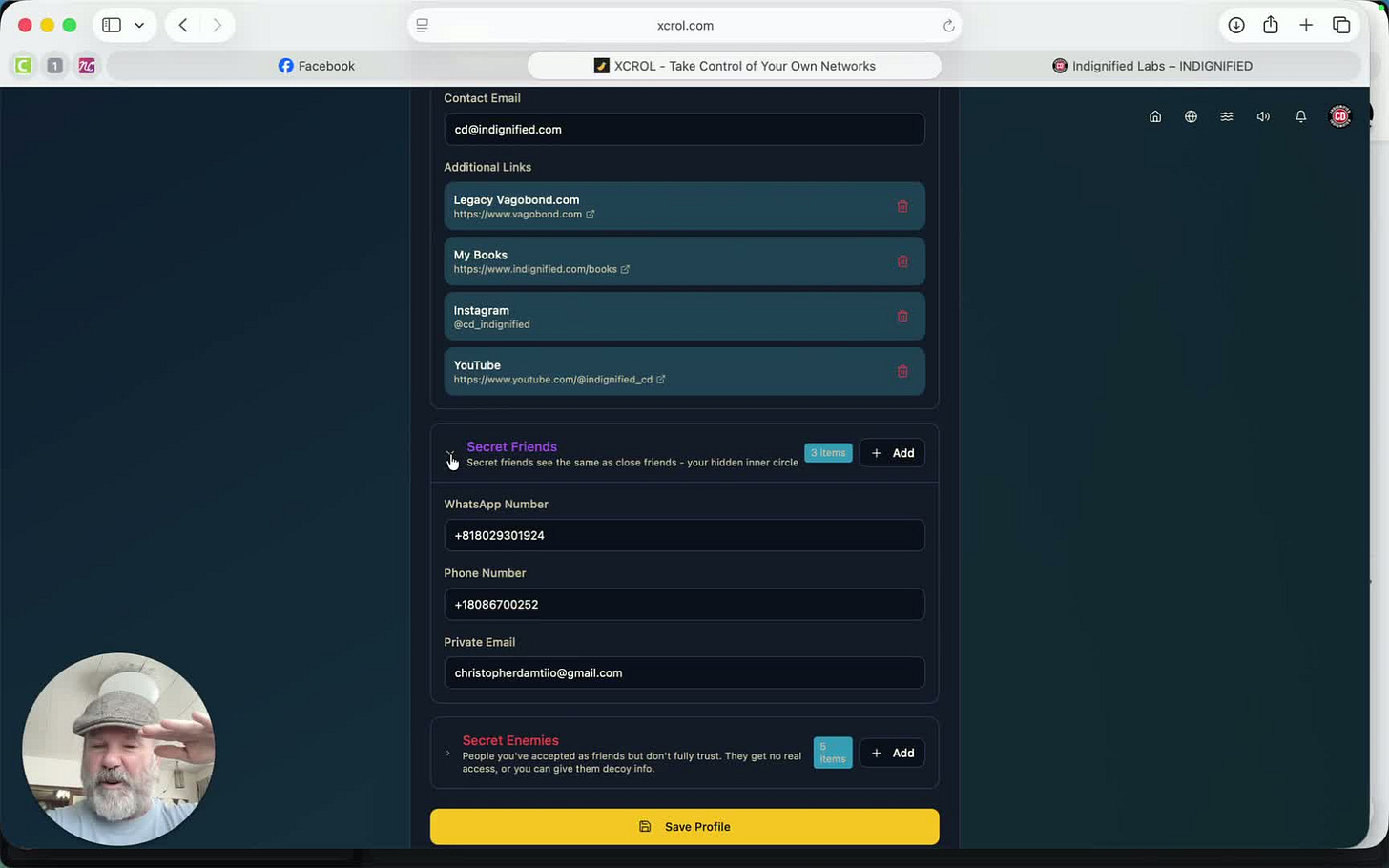Open external link icon for YouTube URL
Viewport: 1389px width, 868px height.
661,380
